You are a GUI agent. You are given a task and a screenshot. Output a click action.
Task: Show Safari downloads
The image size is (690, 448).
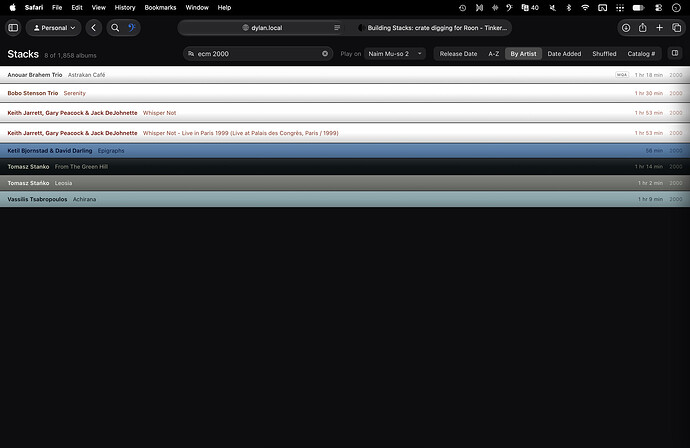tap(626, 28)
